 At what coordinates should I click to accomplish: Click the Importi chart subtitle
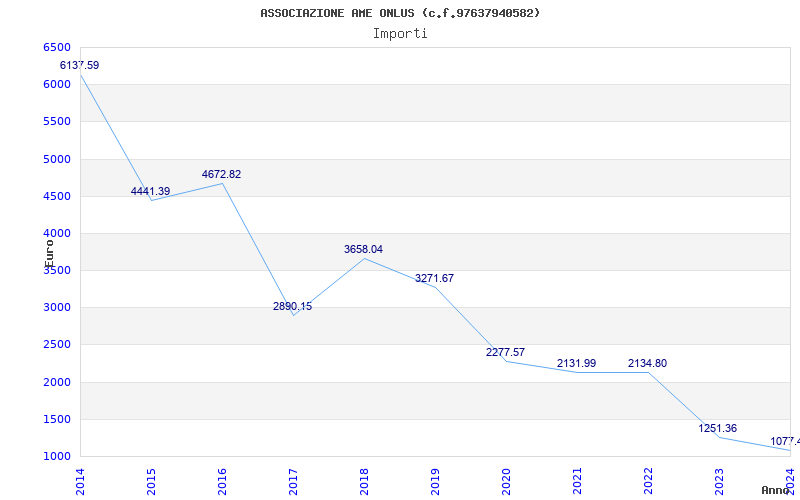(x=400, y=34)
